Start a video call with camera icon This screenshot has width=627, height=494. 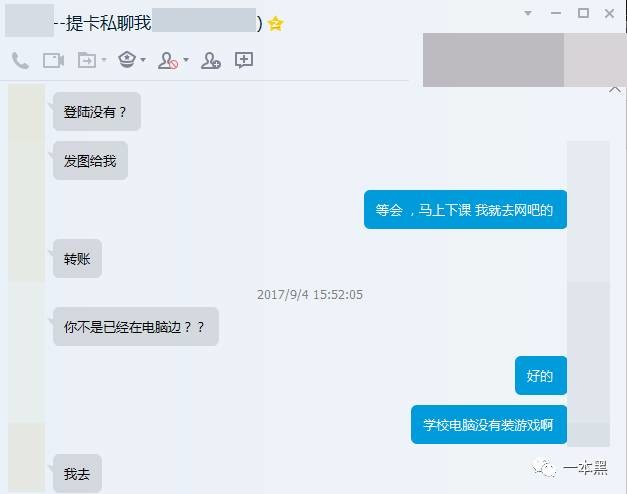[x=53, y=61]
